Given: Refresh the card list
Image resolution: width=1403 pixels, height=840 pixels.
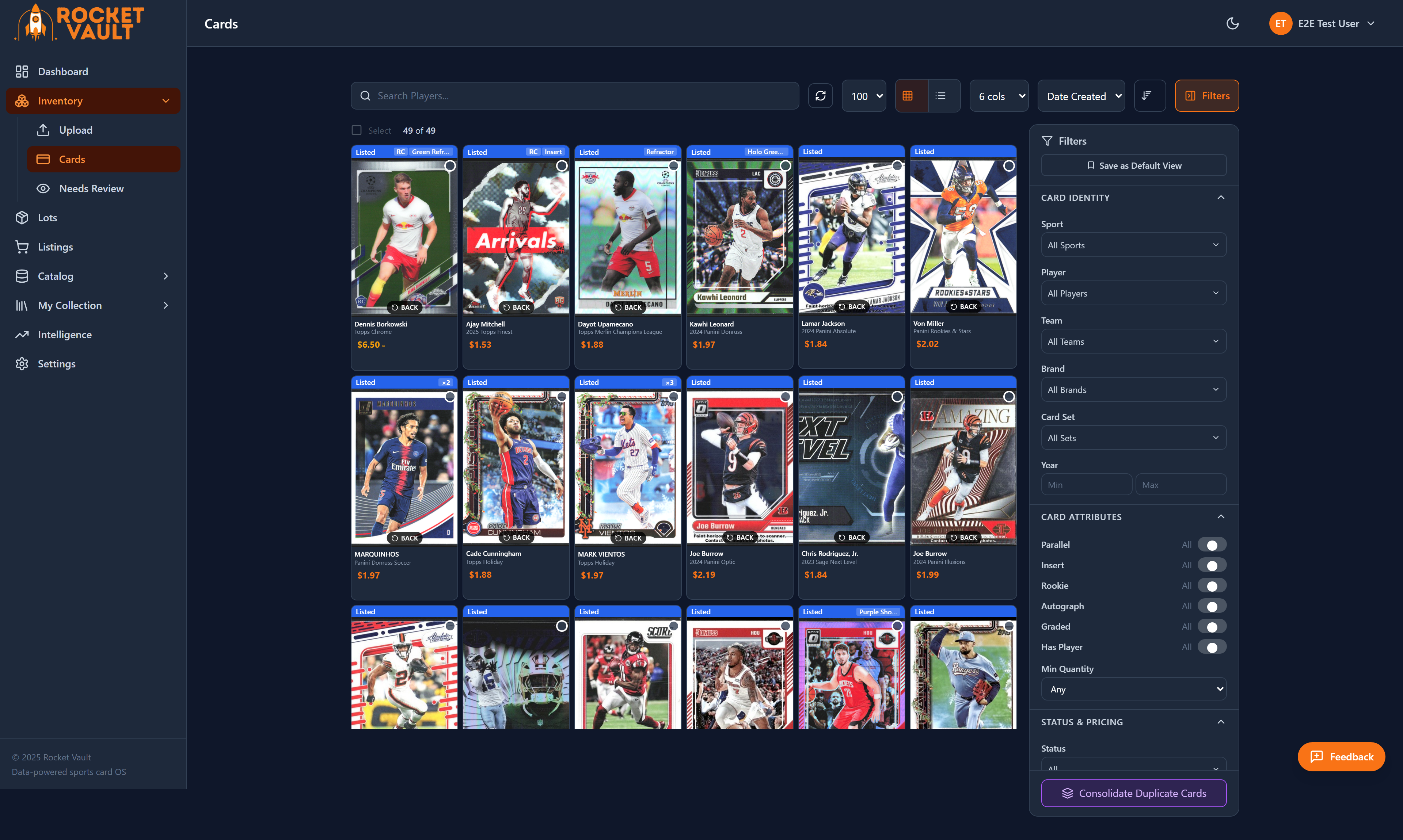Looking at the screenshot, I should [x=820, y=95].
